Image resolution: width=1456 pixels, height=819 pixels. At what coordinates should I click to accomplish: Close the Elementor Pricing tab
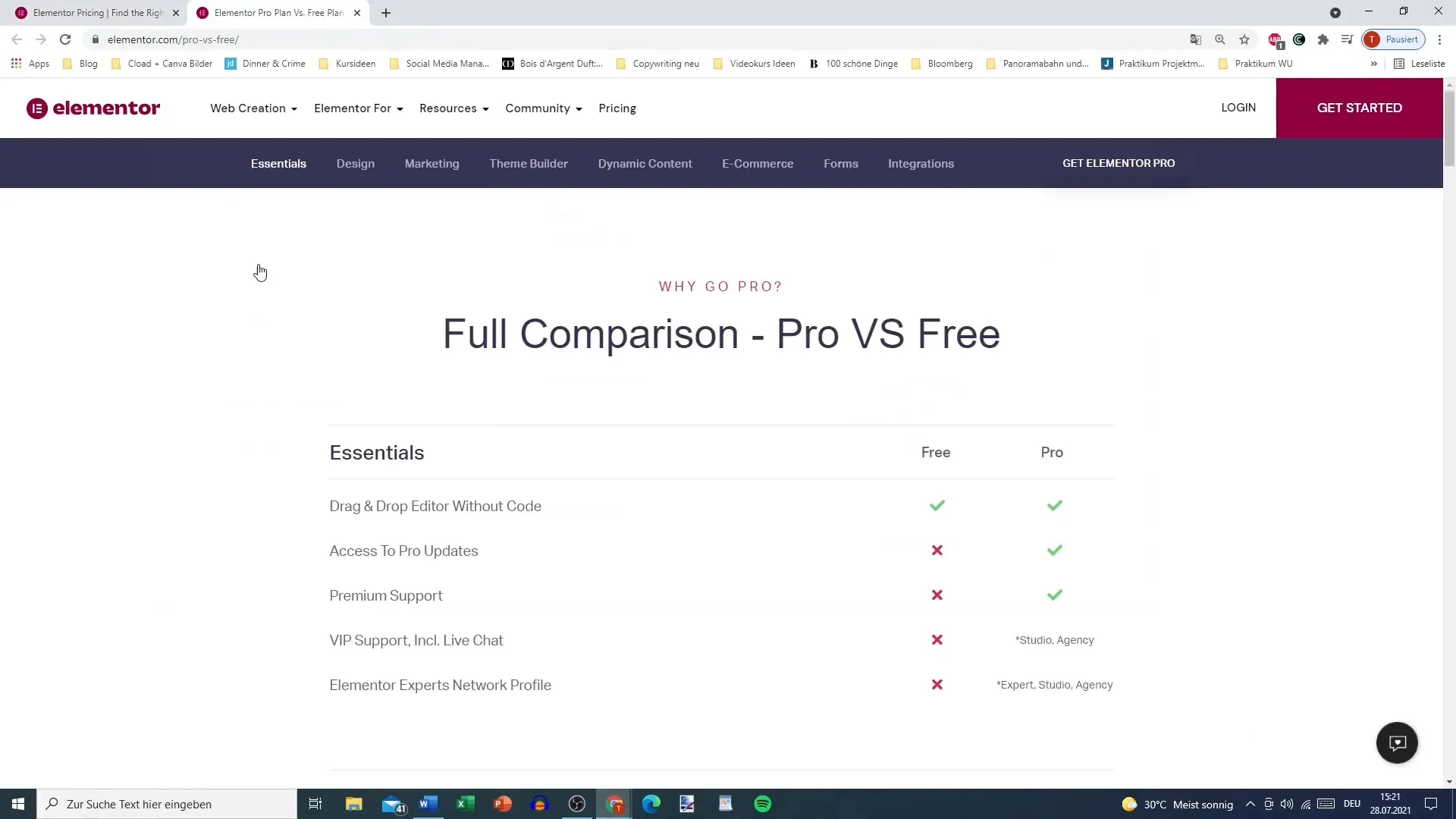click(176, 13)
